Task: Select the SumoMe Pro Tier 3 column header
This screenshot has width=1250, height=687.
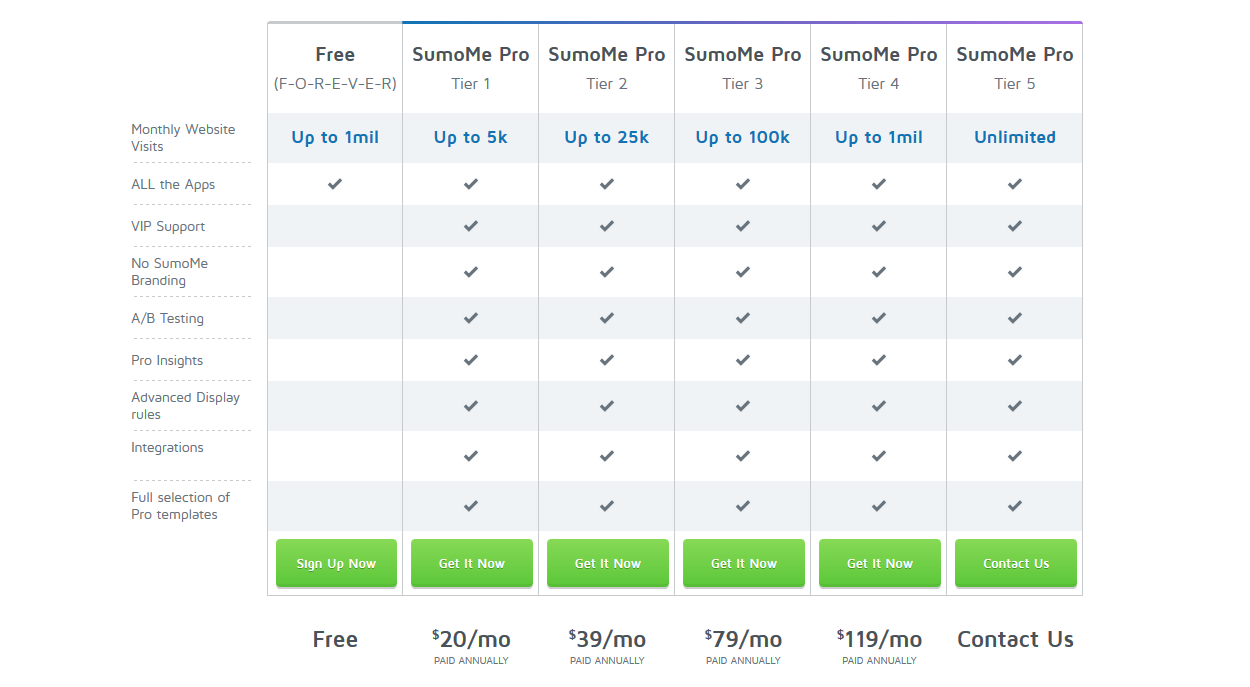Action: pyautogui.click(x=743, y=67)
